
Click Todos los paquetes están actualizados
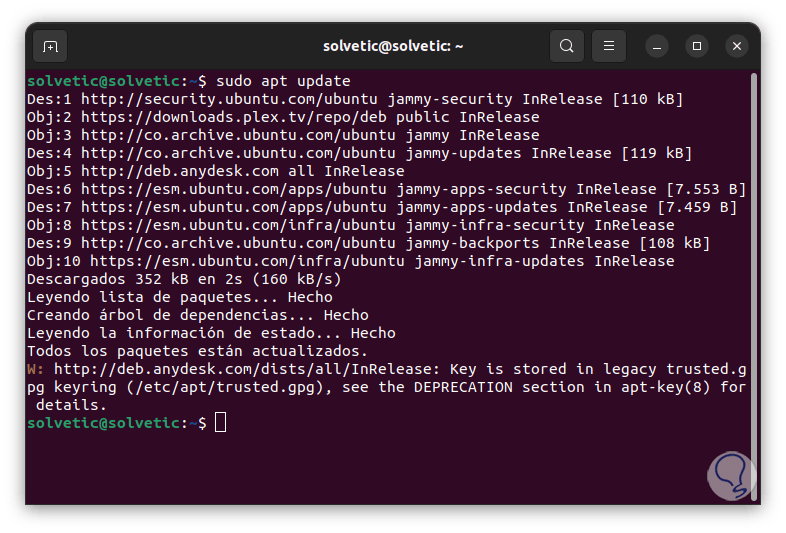click(x=198, y=352)
